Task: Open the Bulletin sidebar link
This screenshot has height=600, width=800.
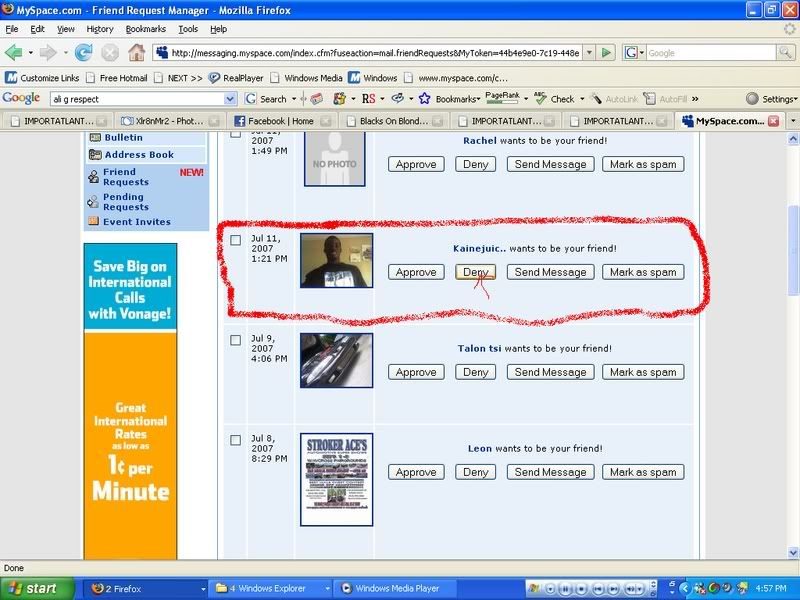Action: pos(123,137)
